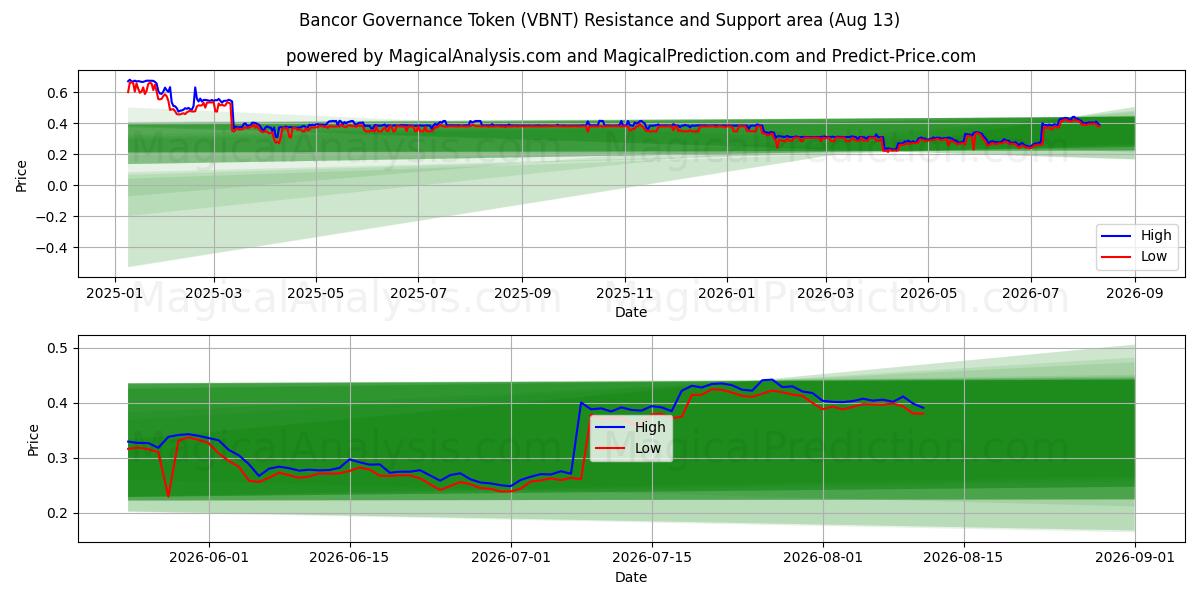The height and width of the screenshot is (600, 1200).
Task: Click the '2026-06-01' label on bottom chart
Action: (209, 559)
